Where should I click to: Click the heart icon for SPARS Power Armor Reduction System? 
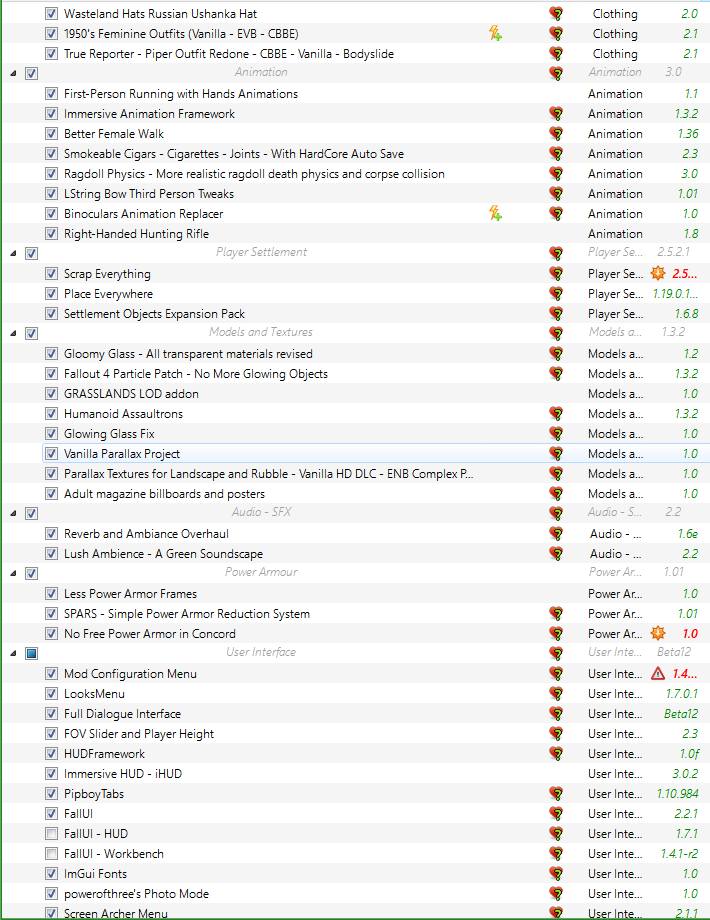point(556,614)
